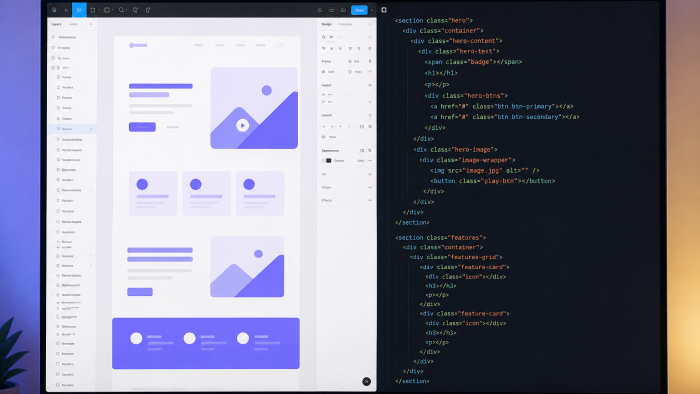The width and height of the screenshot is (700, 394).
Task: Click the first icon in Appearance header
Action: click(362, 151)
